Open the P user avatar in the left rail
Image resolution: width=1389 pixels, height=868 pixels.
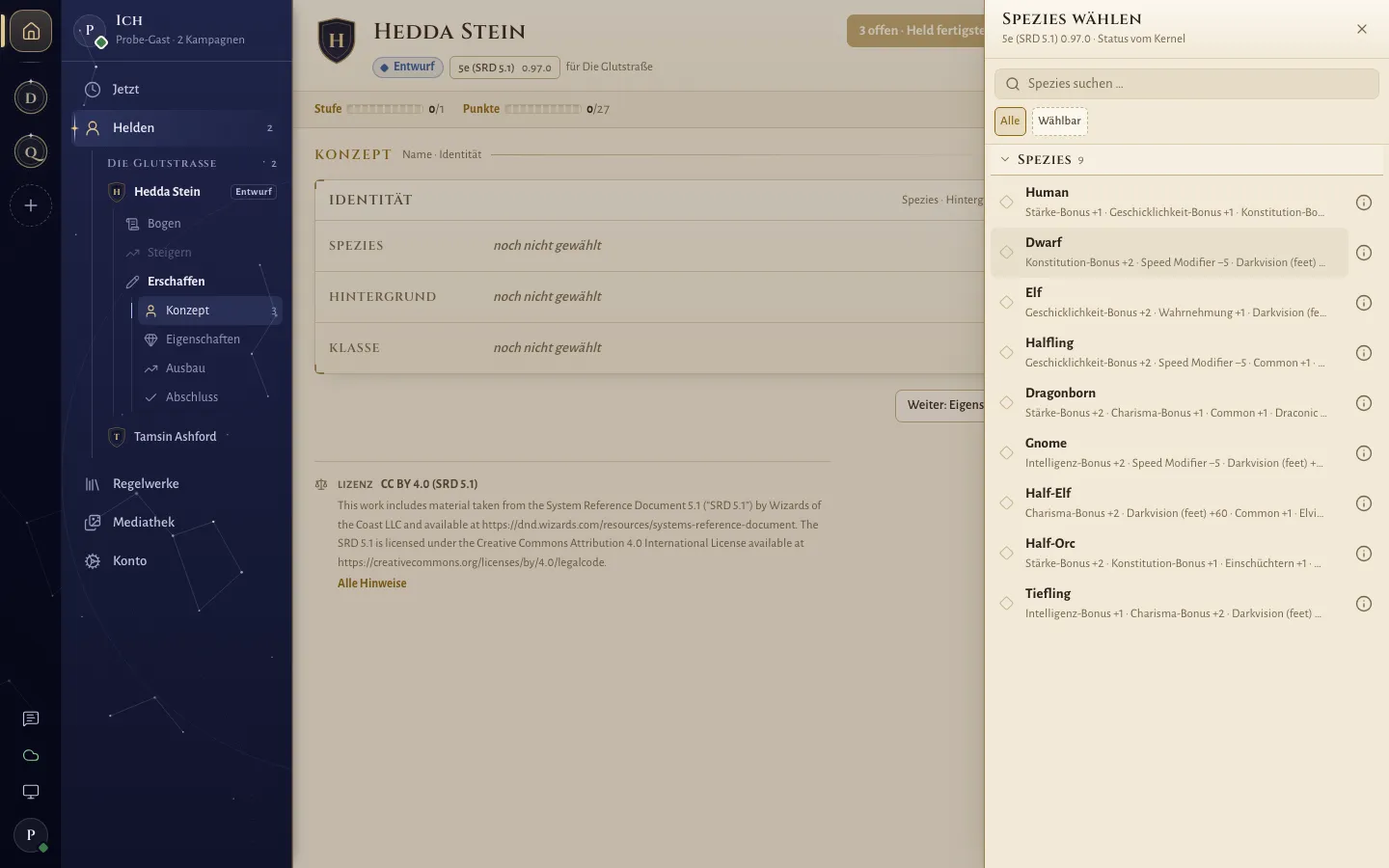[31, 835]
